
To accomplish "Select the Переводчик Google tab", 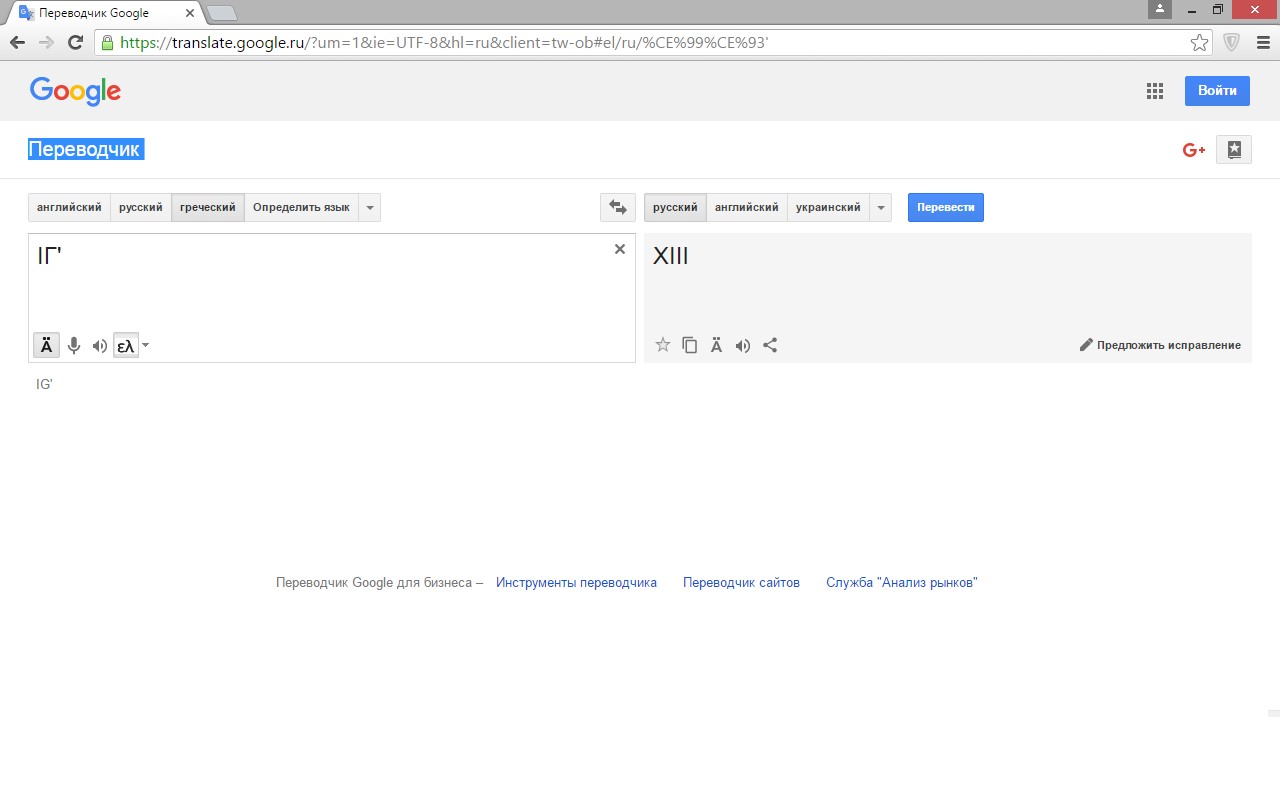I will click(x=105, y=13).
